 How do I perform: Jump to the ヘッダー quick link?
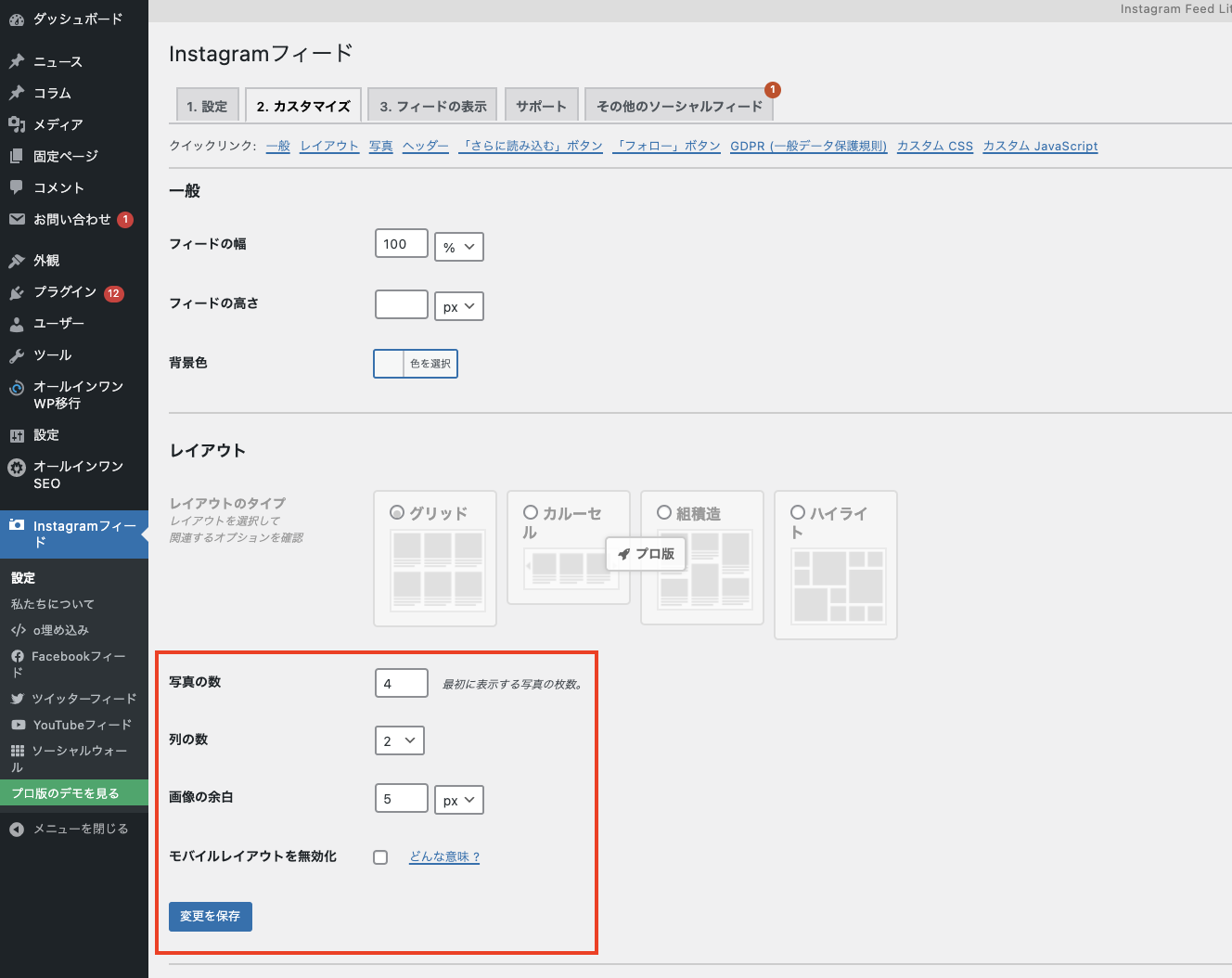[x=426, y=146]
